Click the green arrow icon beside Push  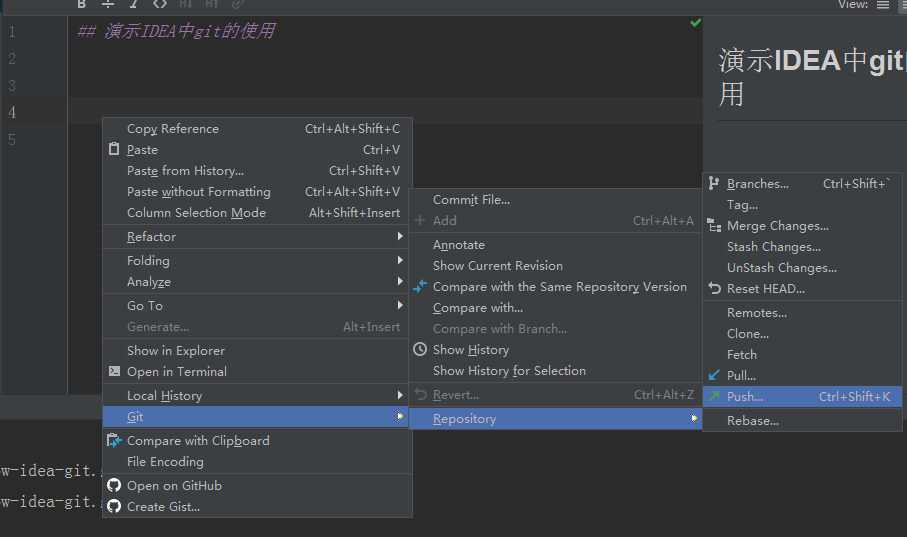714,396
